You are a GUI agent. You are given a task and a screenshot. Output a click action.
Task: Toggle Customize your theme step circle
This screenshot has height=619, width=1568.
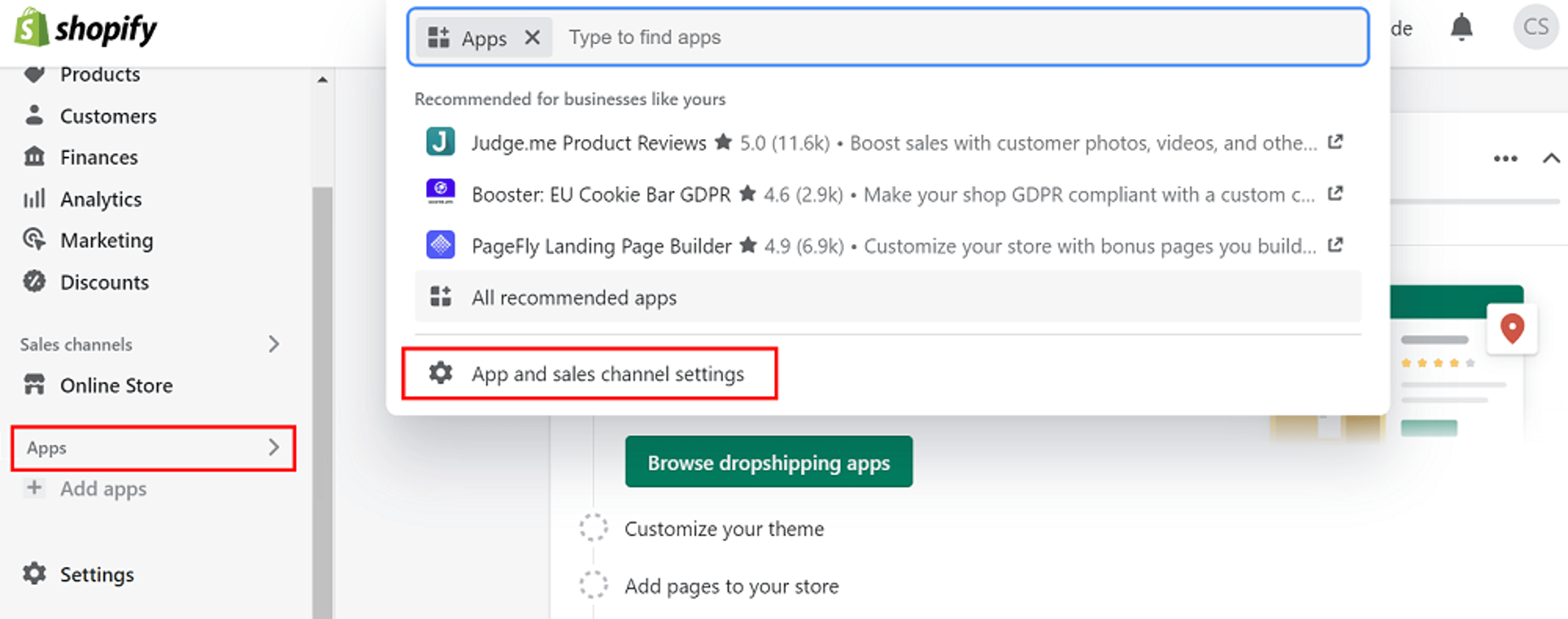(x=593, y=528)
